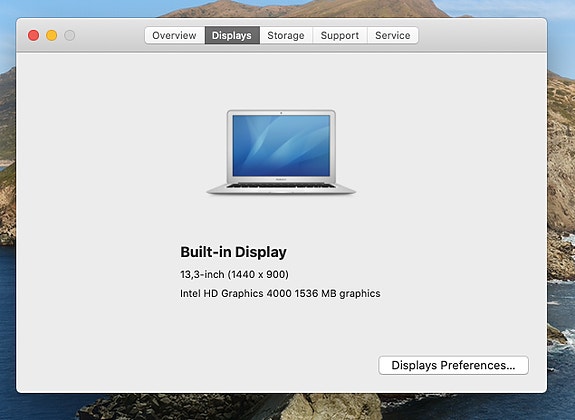Click the rocky island wallpaper below the window
575x420 pixels.
[235, 407]
